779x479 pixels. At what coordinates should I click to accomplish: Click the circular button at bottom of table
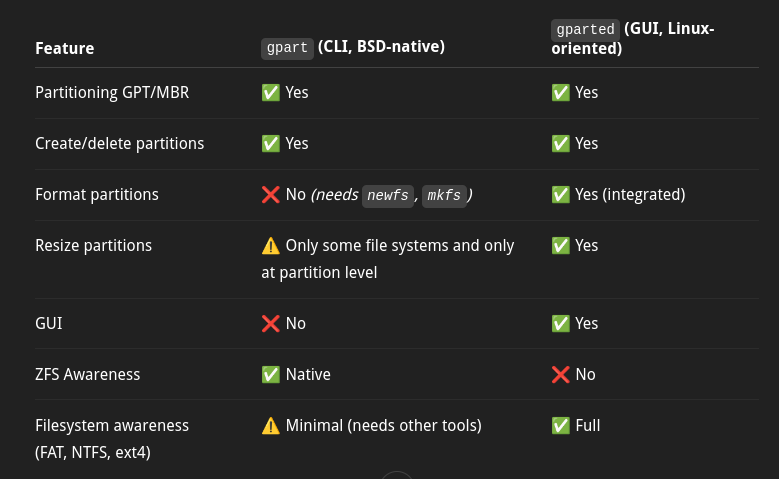coord(396,476)
